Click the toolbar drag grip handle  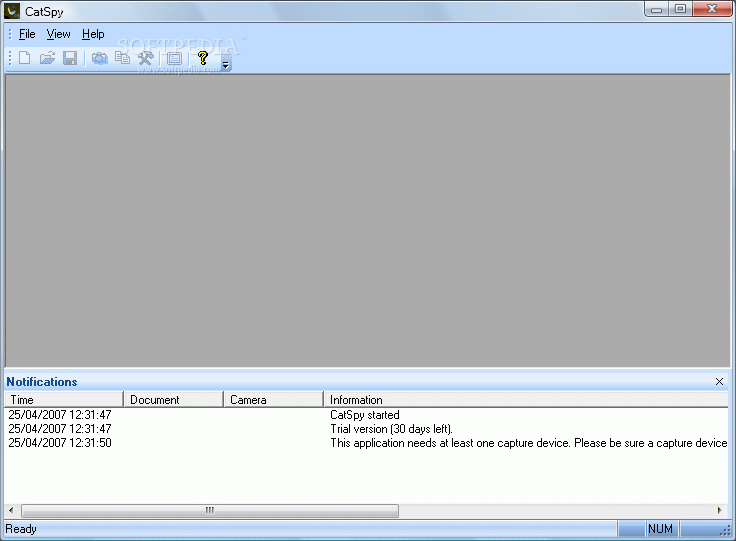(x=10, y=58)
